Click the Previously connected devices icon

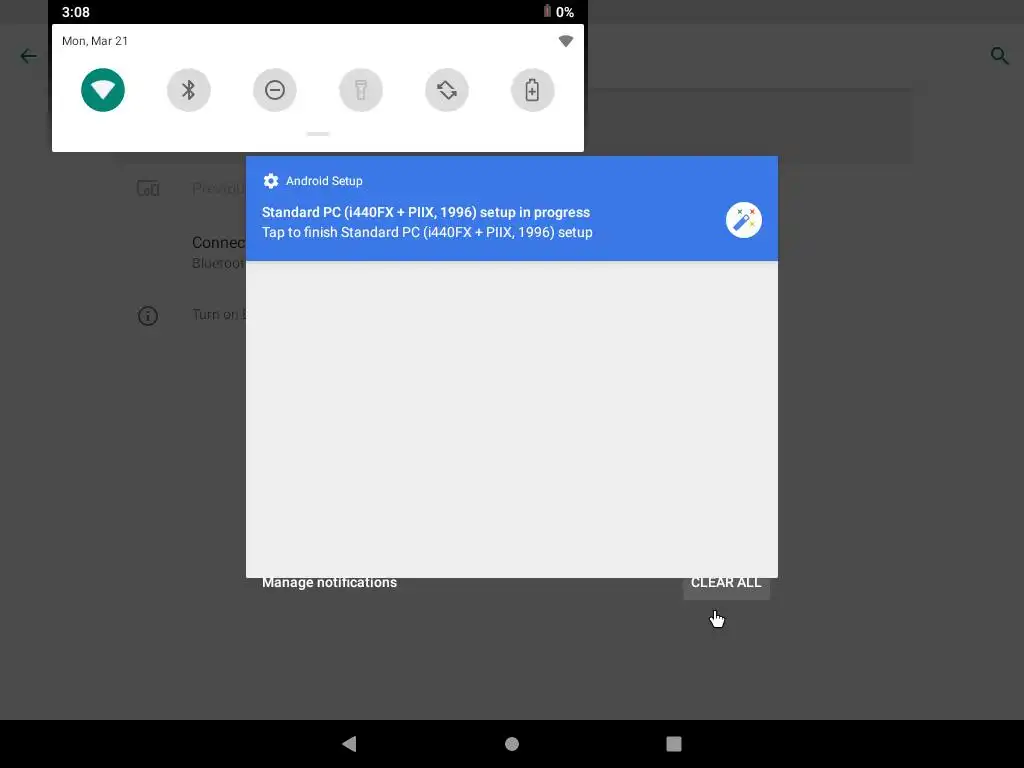148,189
